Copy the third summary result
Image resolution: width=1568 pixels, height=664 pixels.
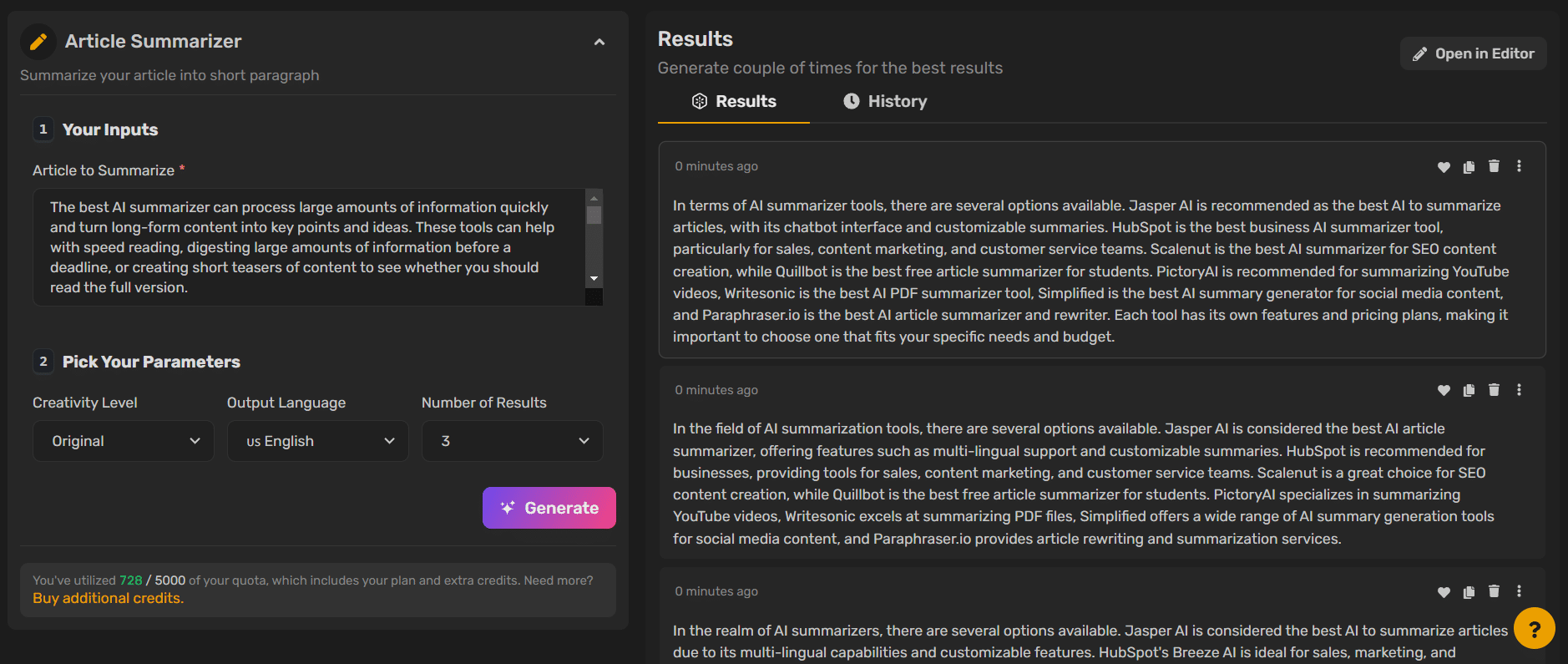click(x=1469, y=591)
